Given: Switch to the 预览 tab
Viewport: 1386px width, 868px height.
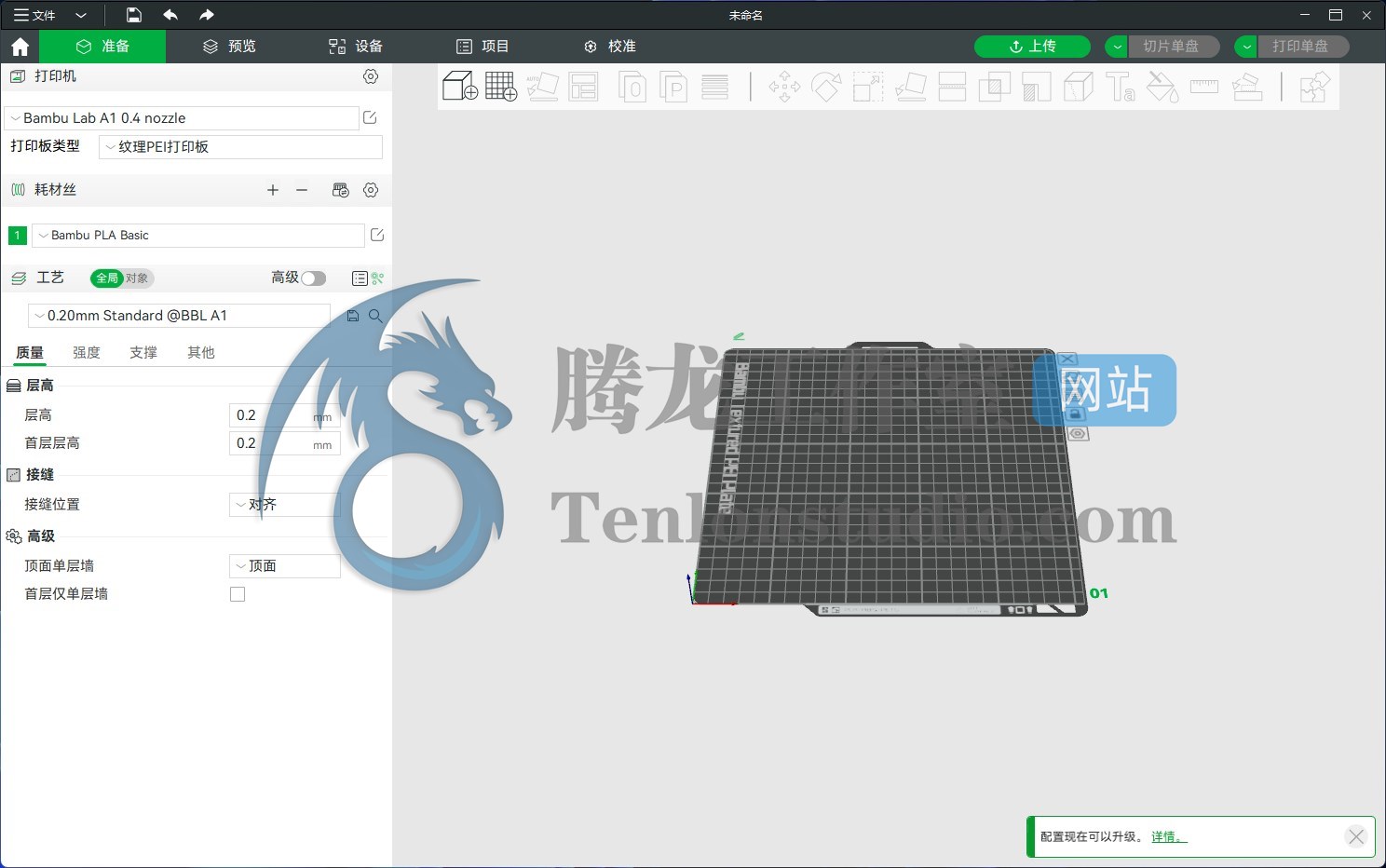Looking at the screenshot, I should click(x=229, y=47).
